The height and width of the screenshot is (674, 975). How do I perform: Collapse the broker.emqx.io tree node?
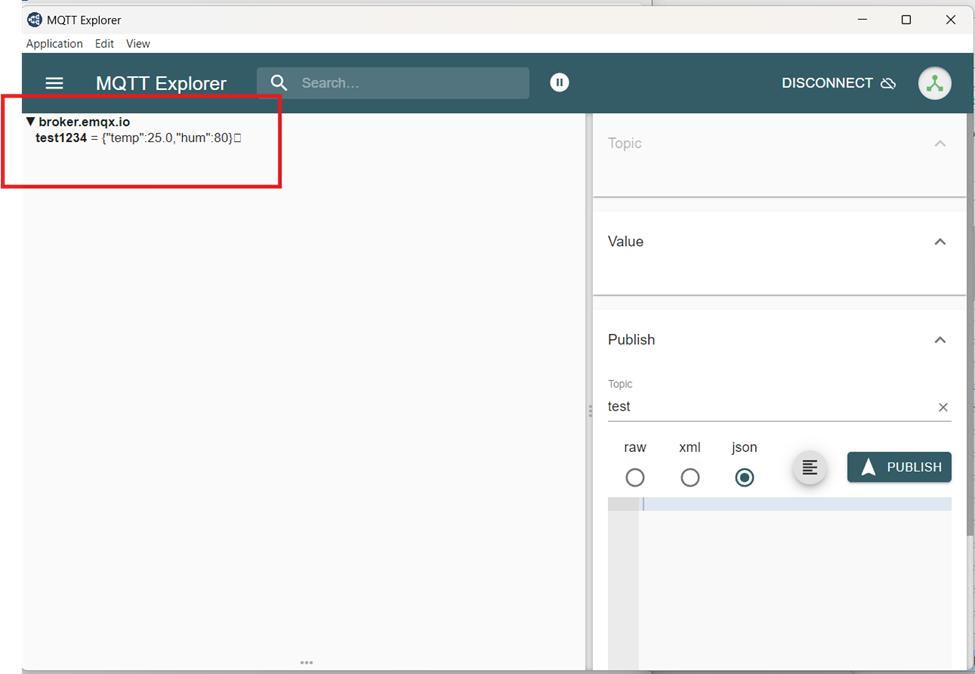point(31,122)
